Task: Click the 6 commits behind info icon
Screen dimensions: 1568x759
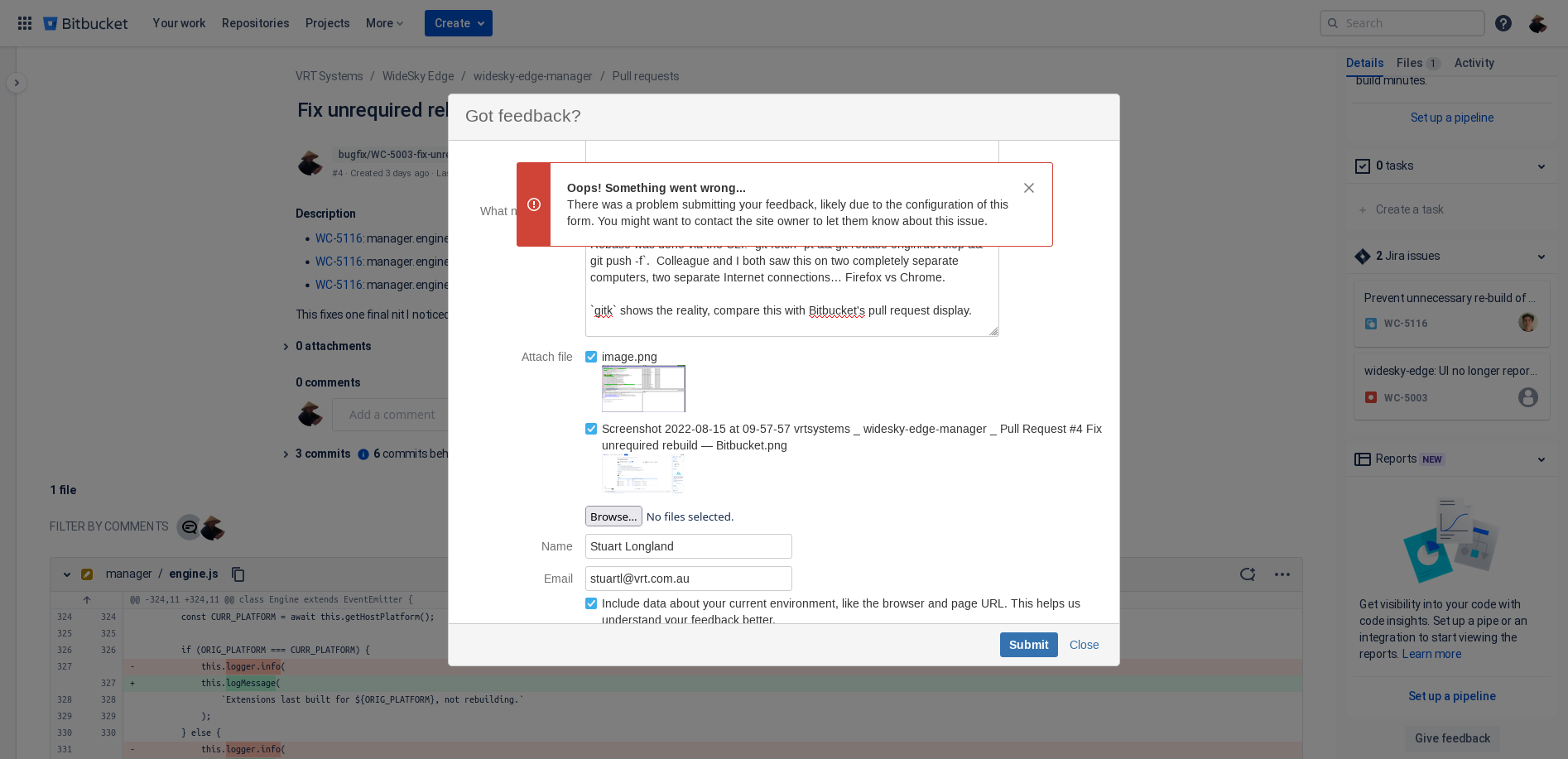Action: click(x=363, y=454)
